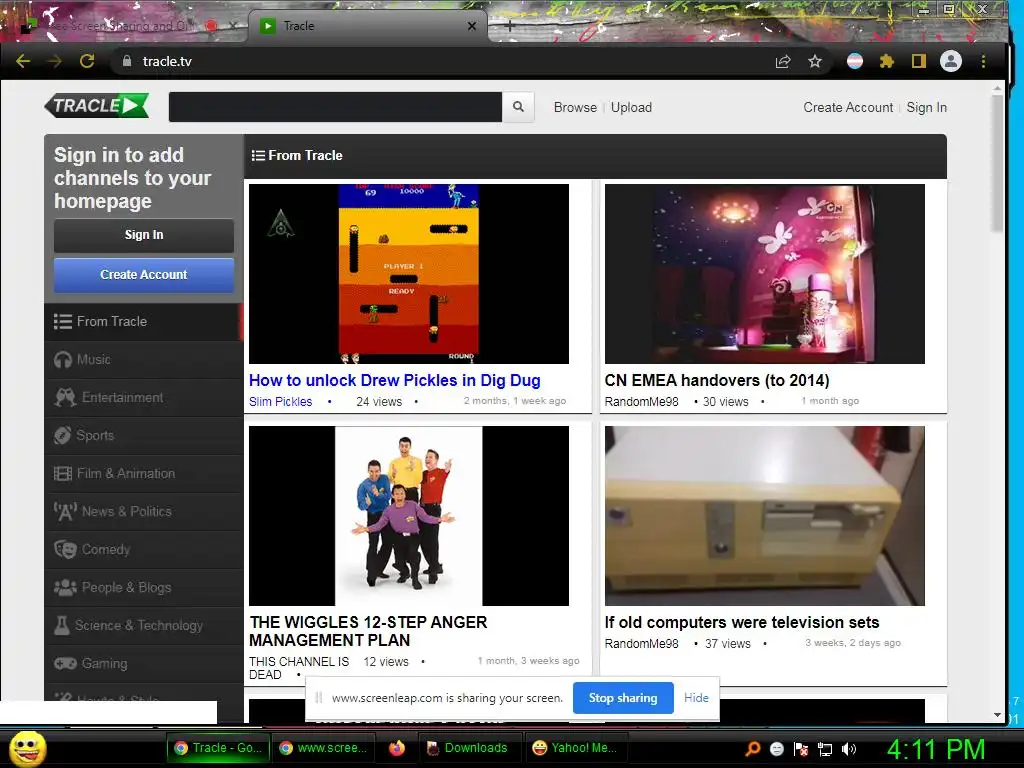Select the Science & Technology category
This screenshot has height=768, width=1024.
coord(144,625)
